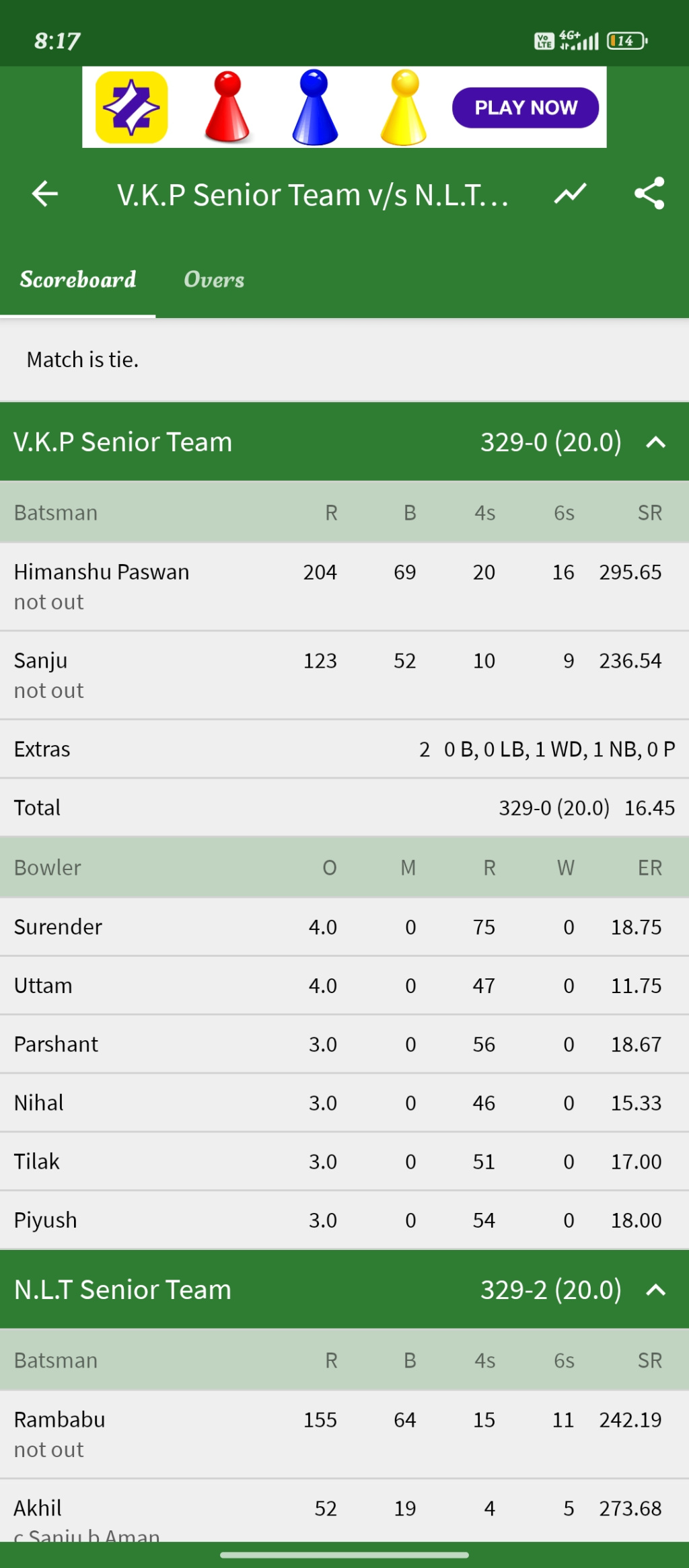Tap the yellow pawn in ad banner

pyautogui.click(x=404, y=108)
